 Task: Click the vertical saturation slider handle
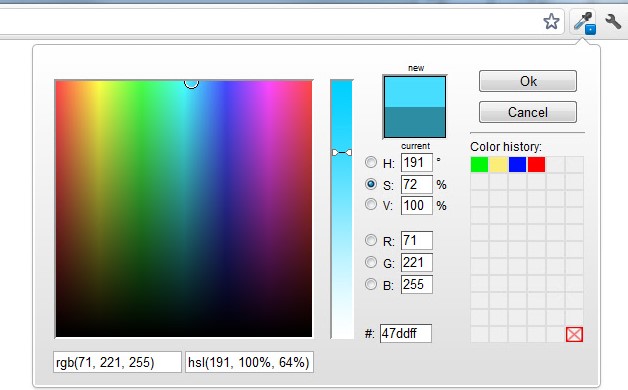pyautogui.click(x=342, y=153)
